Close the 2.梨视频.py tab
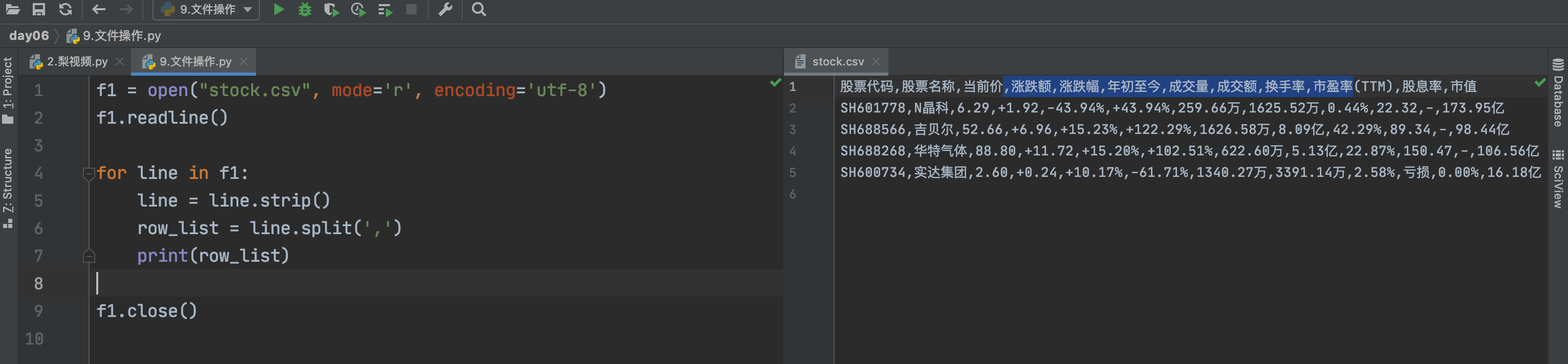This screenshot has height=364, width=1568. coord(120,61)
